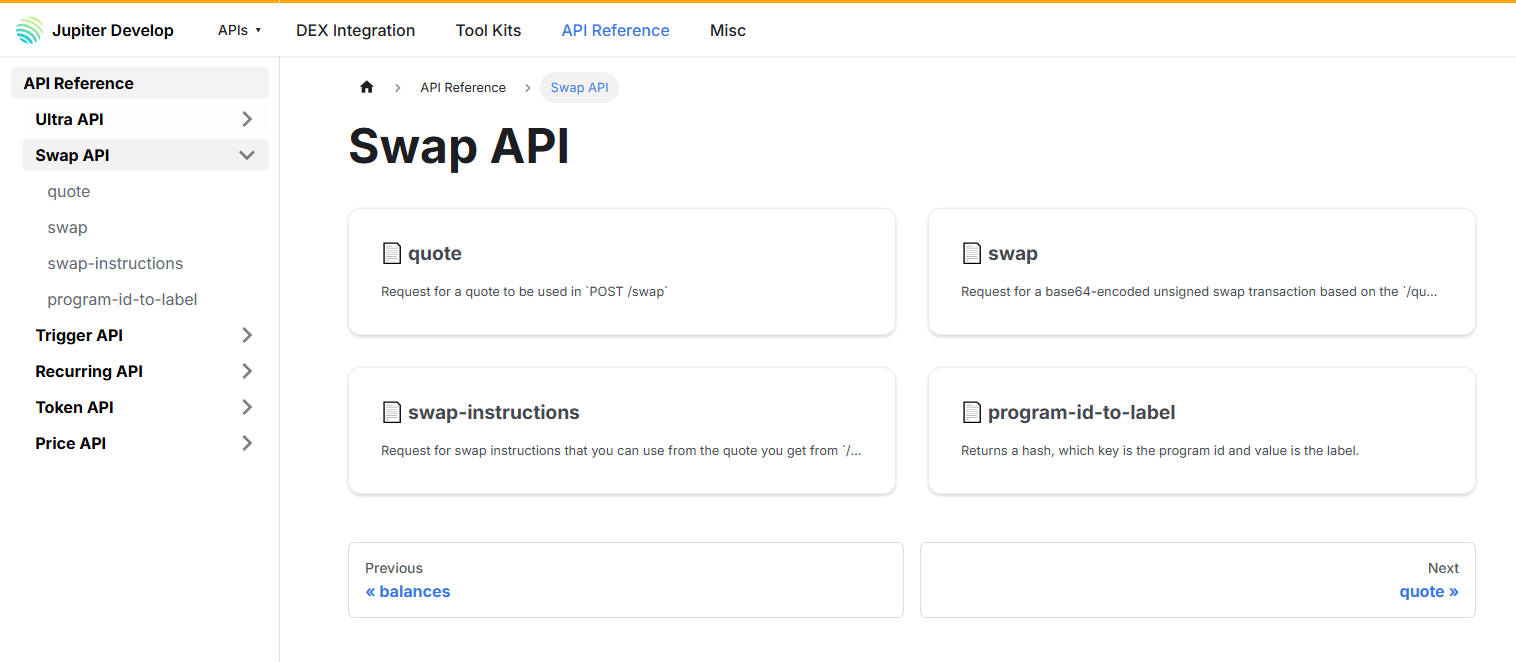1516x662 pixels.
Task: Open Trigger API in sidebar
Action: [79, 335]
